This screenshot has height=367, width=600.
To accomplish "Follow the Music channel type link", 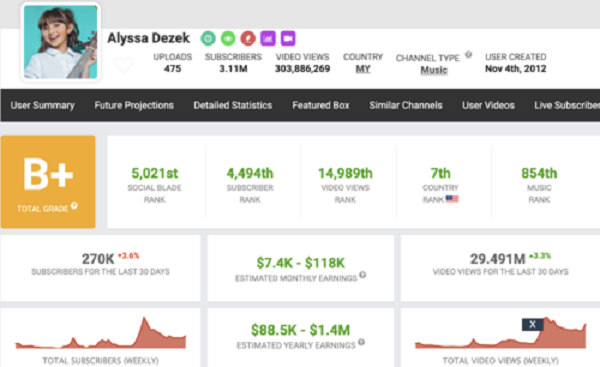I will (434, 70).
